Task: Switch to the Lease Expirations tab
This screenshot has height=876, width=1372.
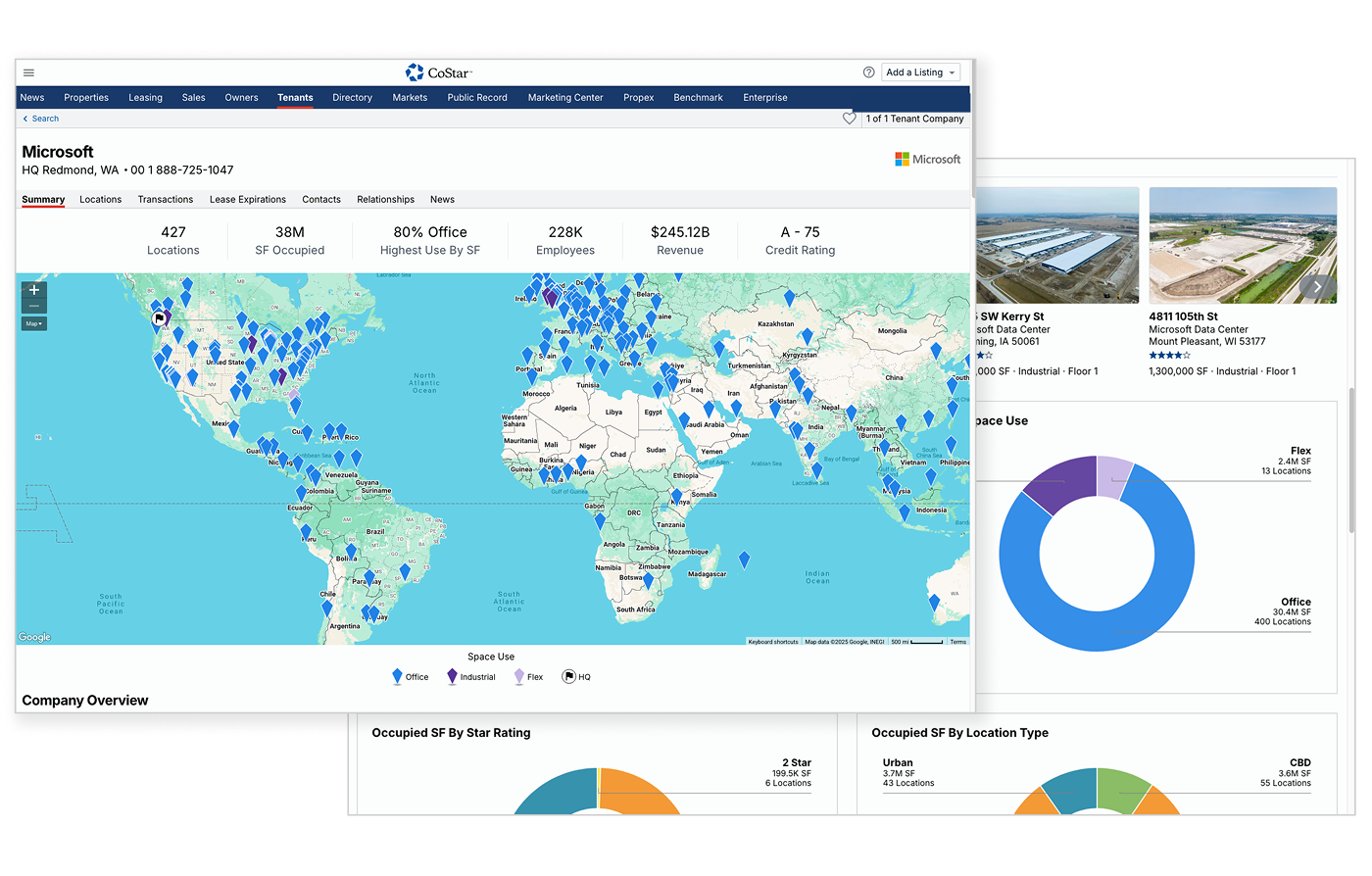Action: tap(247, 200)
